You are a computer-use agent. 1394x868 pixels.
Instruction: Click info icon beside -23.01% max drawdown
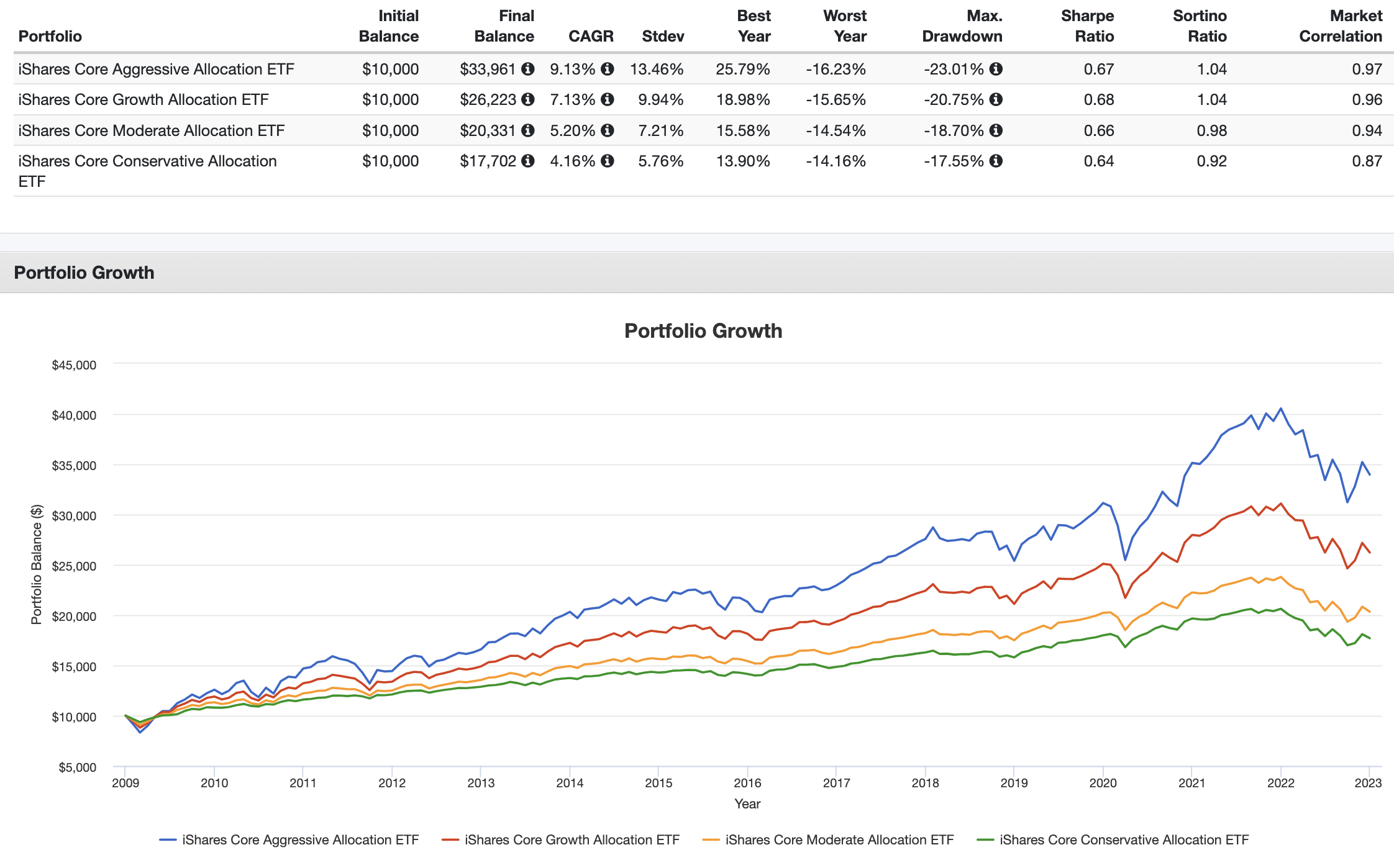(996, 69)
